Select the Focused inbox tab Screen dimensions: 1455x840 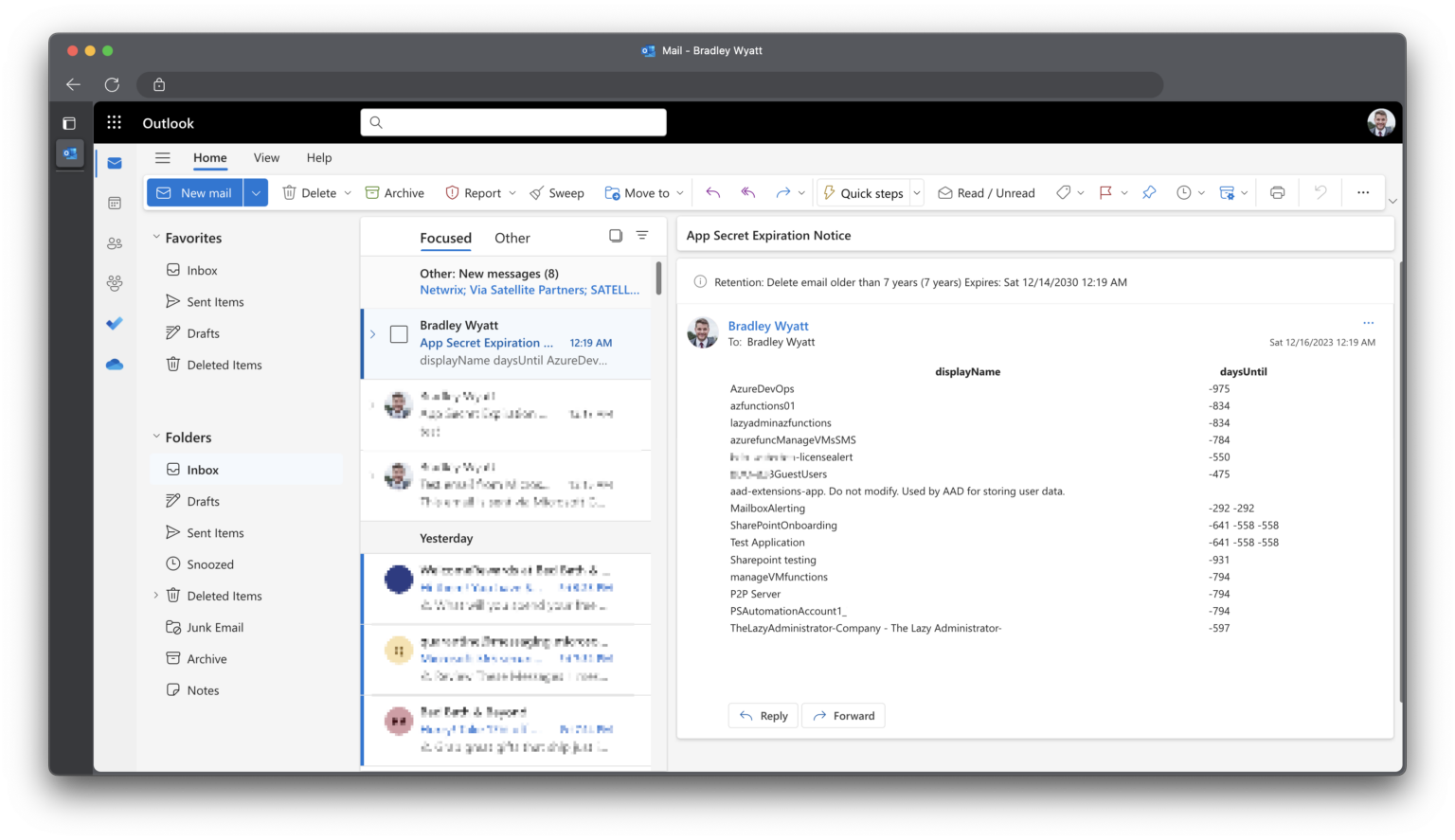445,238
